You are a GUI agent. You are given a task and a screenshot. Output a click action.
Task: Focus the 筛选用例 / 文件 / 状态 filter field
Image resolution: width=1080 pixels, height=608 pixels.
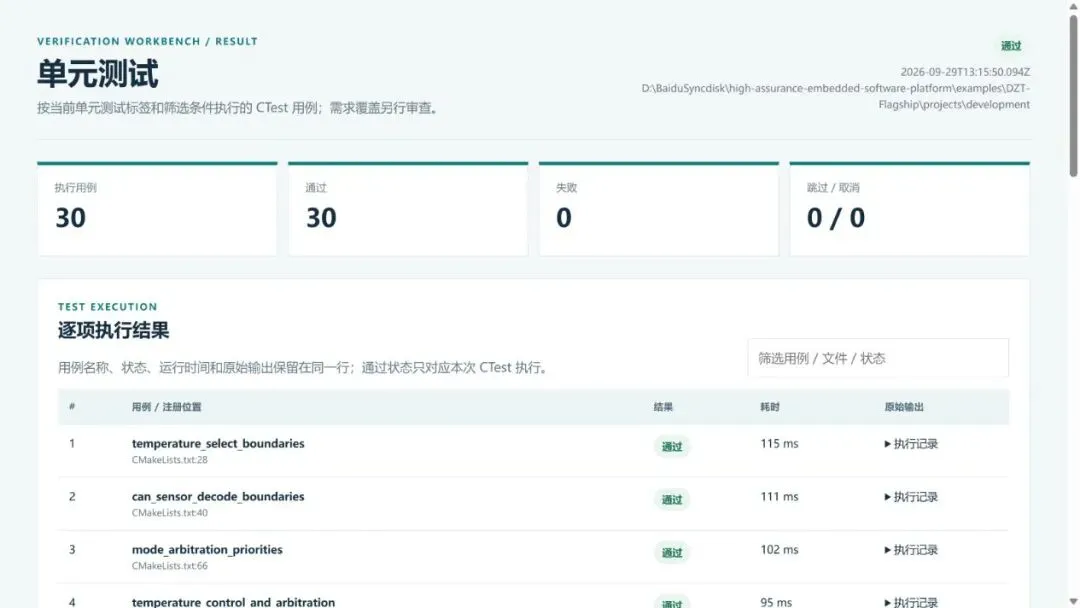click(x=878, y=358)
